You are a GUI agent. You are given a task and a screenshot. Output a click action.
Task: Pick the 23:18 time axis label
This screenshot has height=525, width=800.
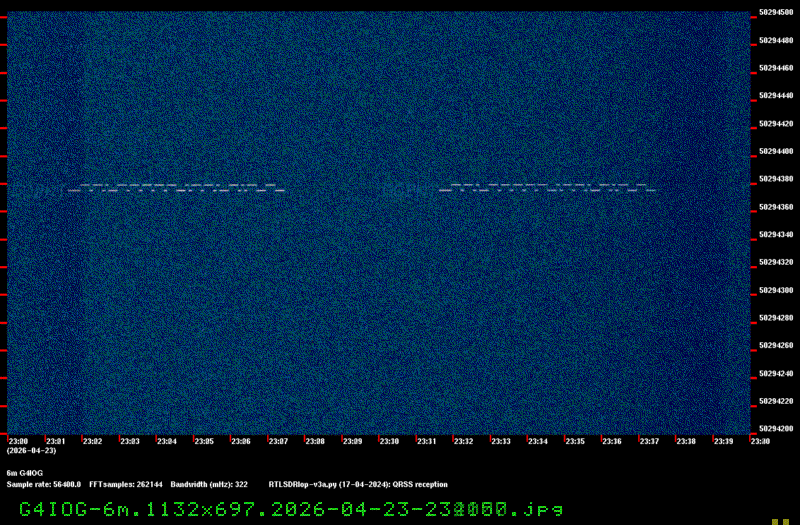click(x=686, y=441)
